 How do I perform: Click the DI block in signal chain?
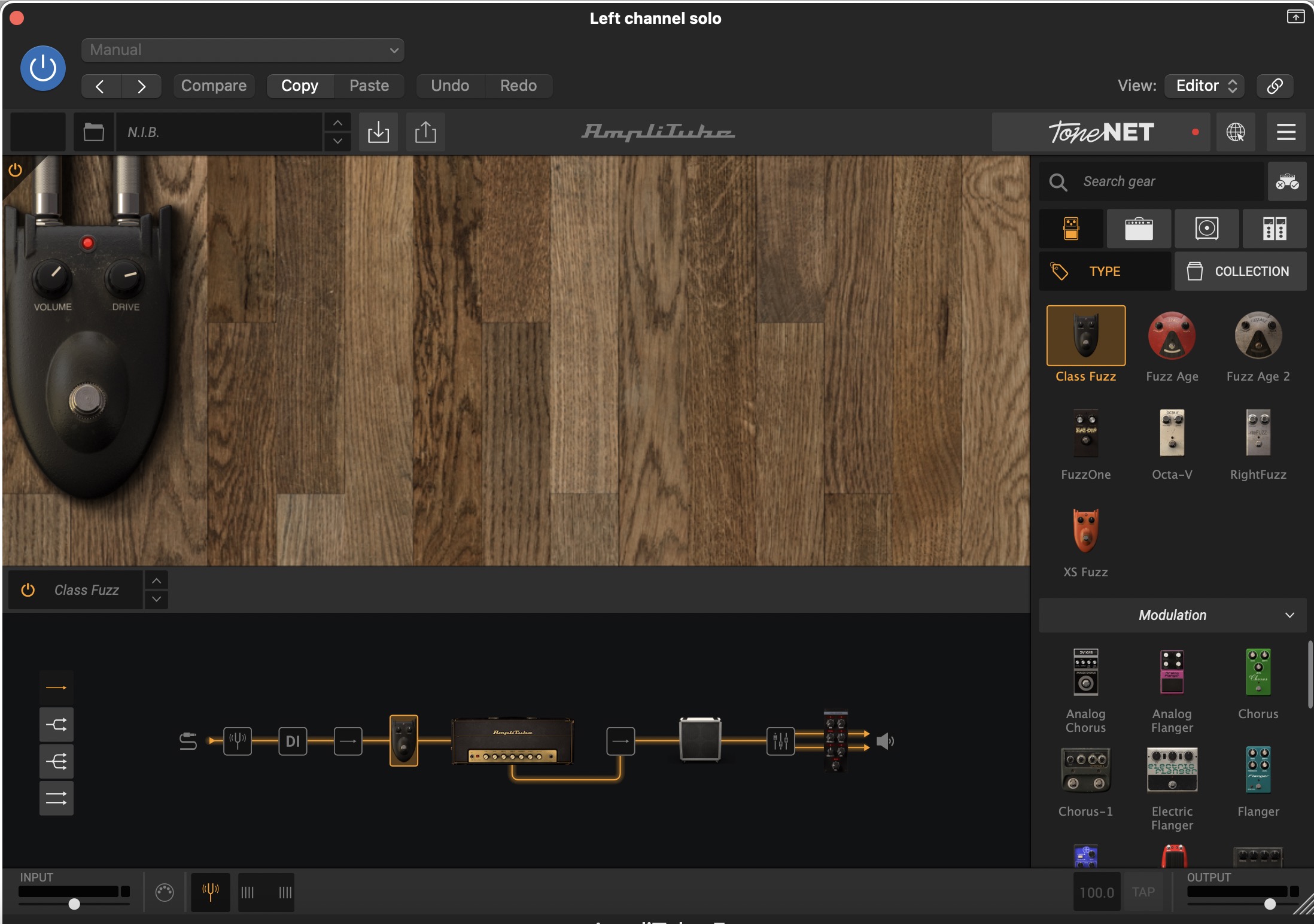click(293, 741)
